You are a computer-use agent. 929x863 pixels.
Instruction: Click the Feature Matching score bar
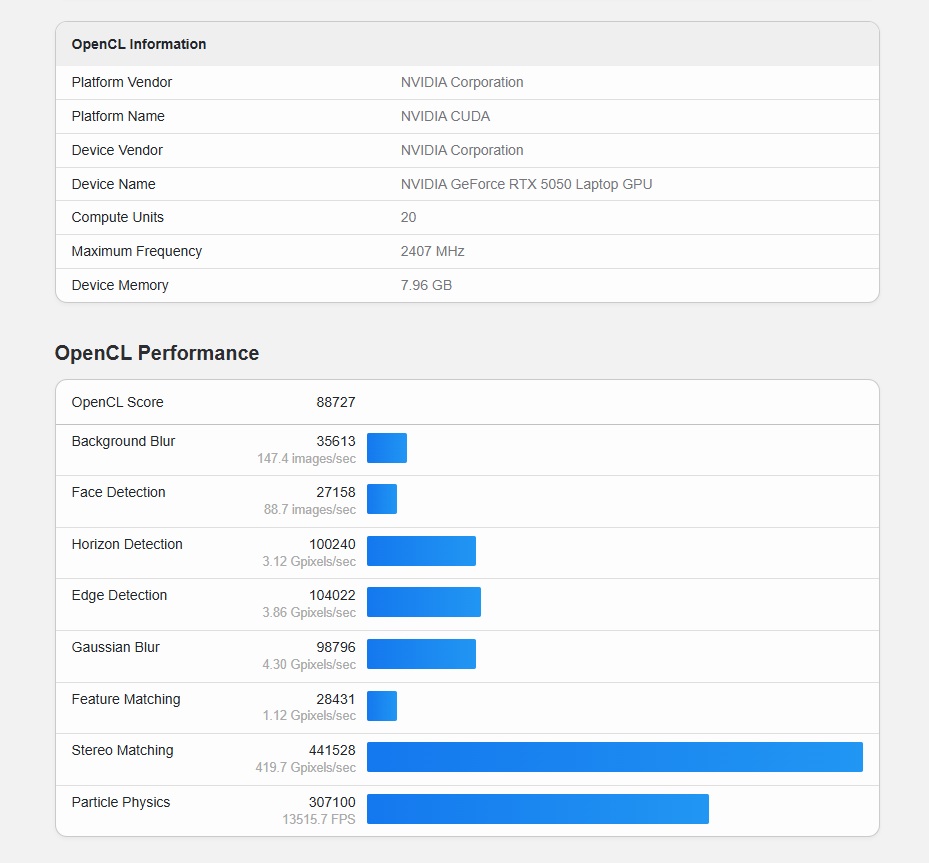(x=382, y=706)
